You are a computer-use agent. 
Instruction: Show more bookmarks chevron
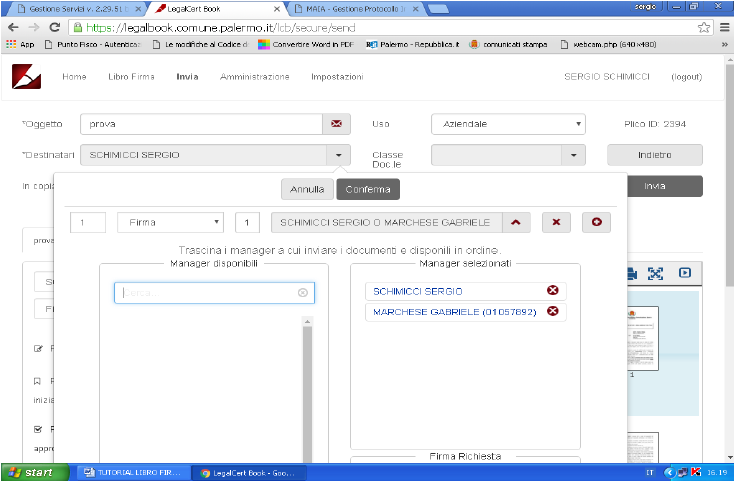(x=725, y=44)
